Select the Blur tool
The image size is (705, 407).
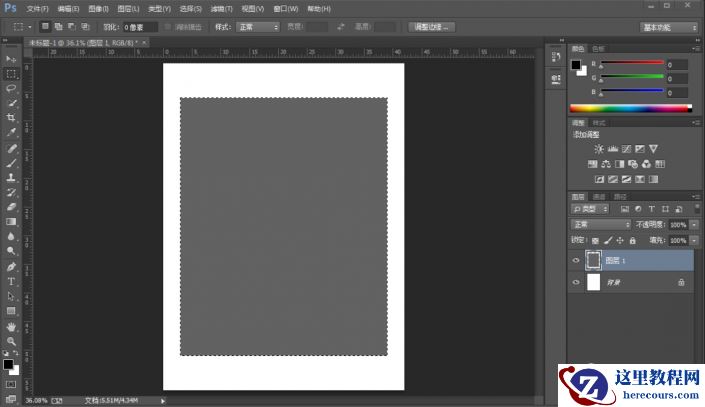point(11,236)
